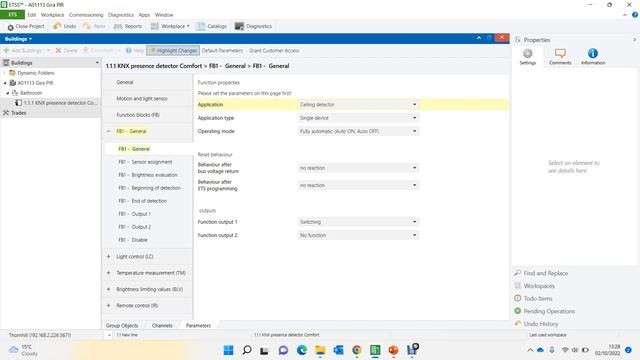Open FB1 - End of detection page
This screenshot has width=640, height=360.
coord(142,201)
